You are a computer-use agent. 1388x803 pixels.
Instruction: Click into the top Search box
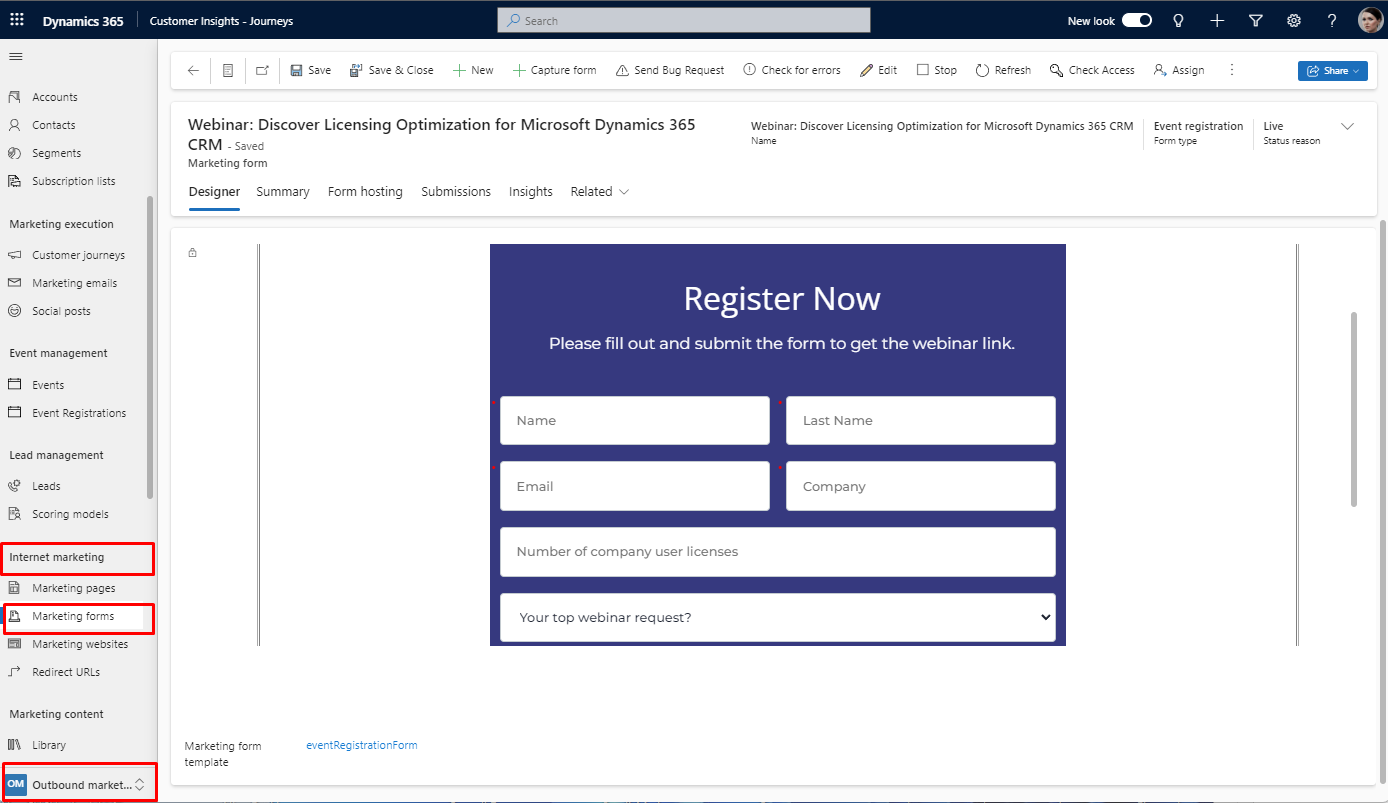pos(684,20)
